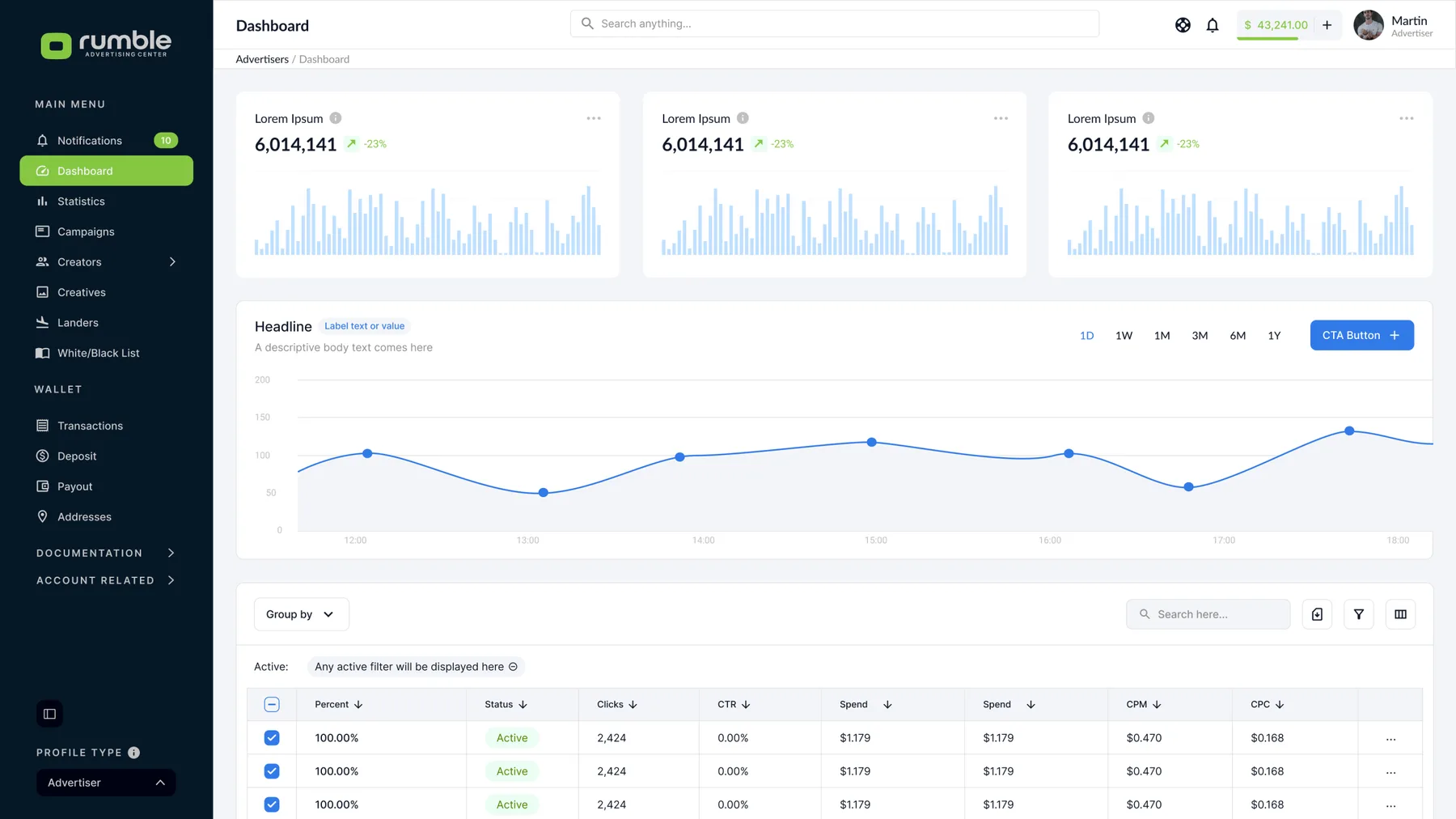Toggle the select-all checkbox in table header
This screenshot has width=1456, height=819.
click(x=272, y=705)
